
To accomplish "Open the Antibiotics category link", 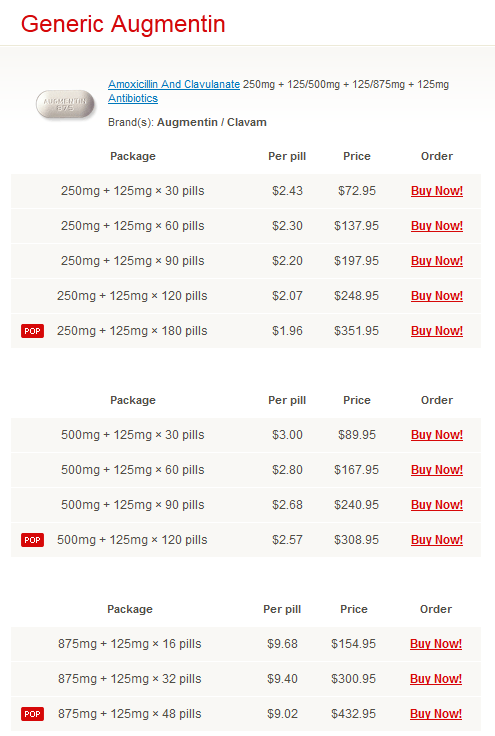I will click(x=133, y=99).
